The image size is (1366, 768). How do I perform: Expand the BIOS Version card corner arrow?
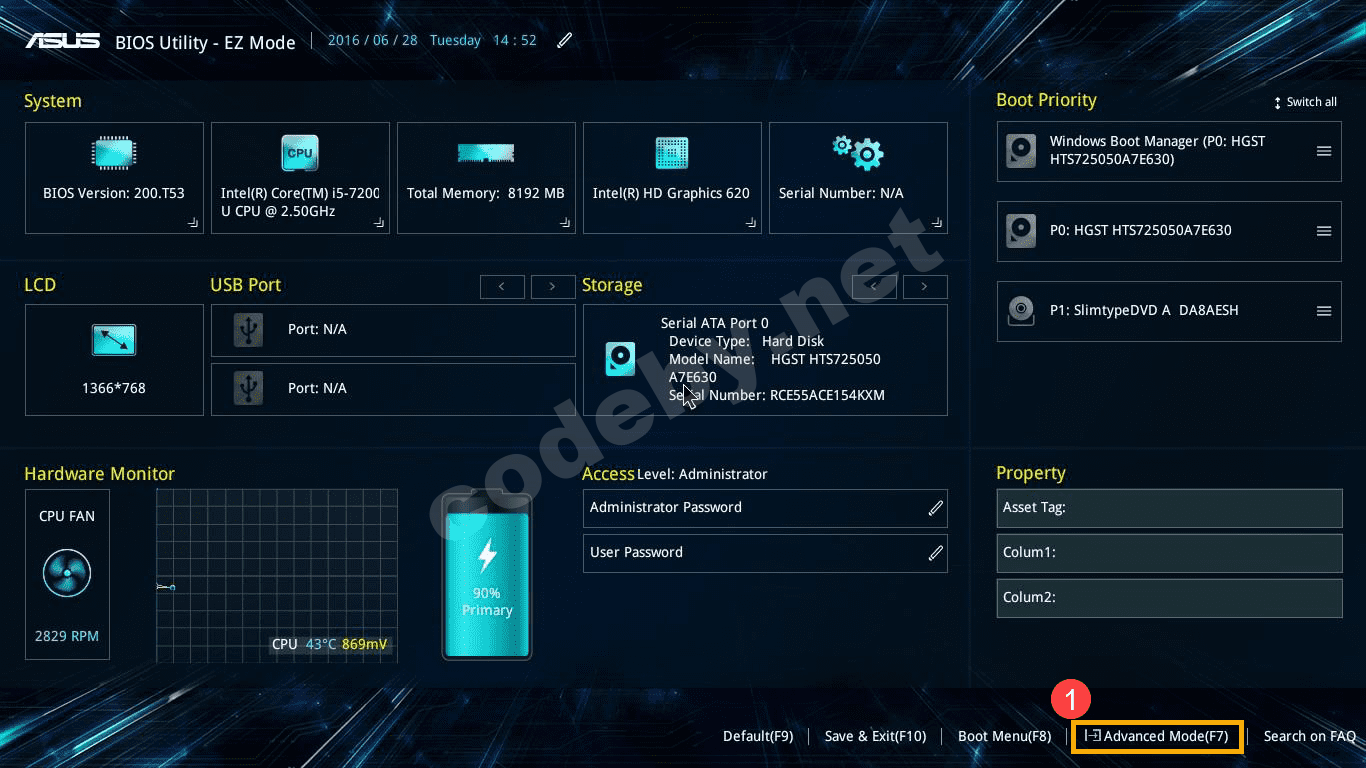pyautogui.click(x=193, y=224)
